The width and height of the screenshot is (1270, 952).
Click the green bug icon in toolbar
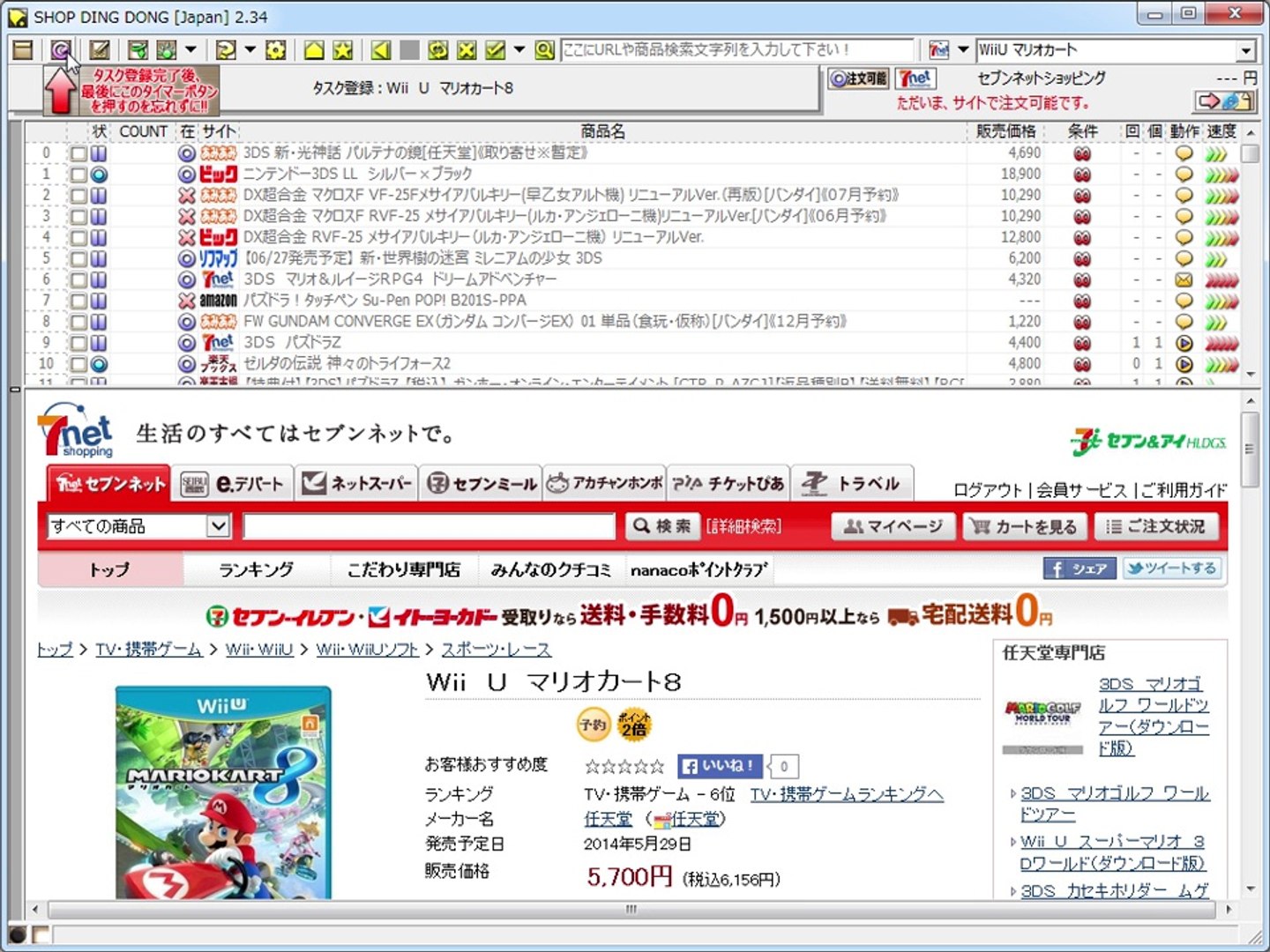[x=167, y=50]
